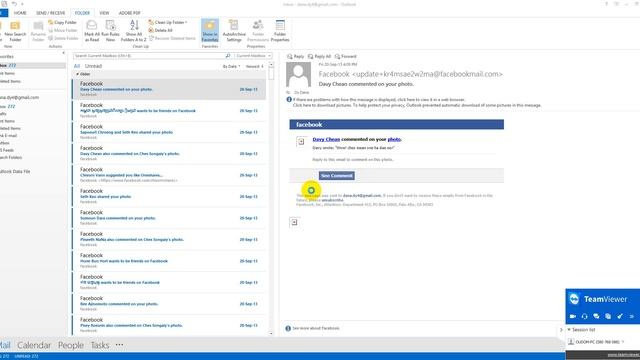Open email 'Home Bun Hort wants to be friends'
This screenshot has height=360, width=640.
pyautogui.click(x=169, y=261)
